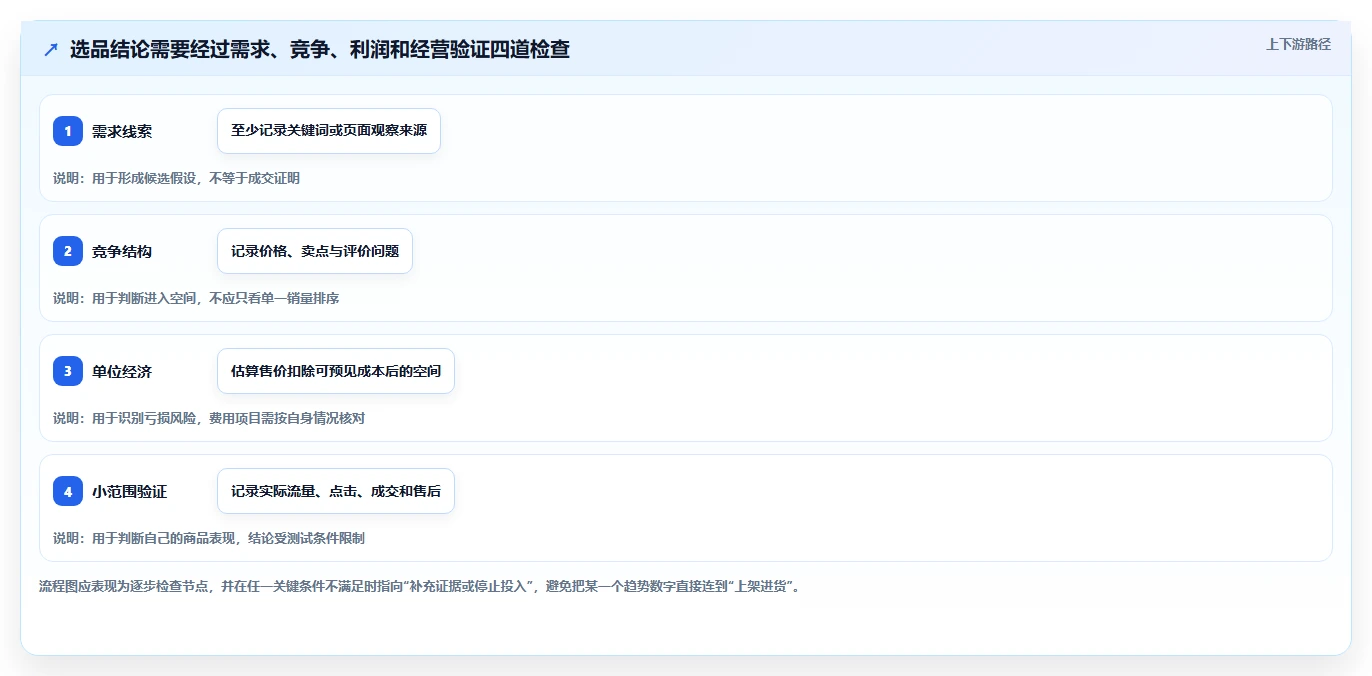Click the 记录价格、卖点与评价问题 chip
Image resolution: width=1372 pixels, height=676 pixels.
click(315, 251)
